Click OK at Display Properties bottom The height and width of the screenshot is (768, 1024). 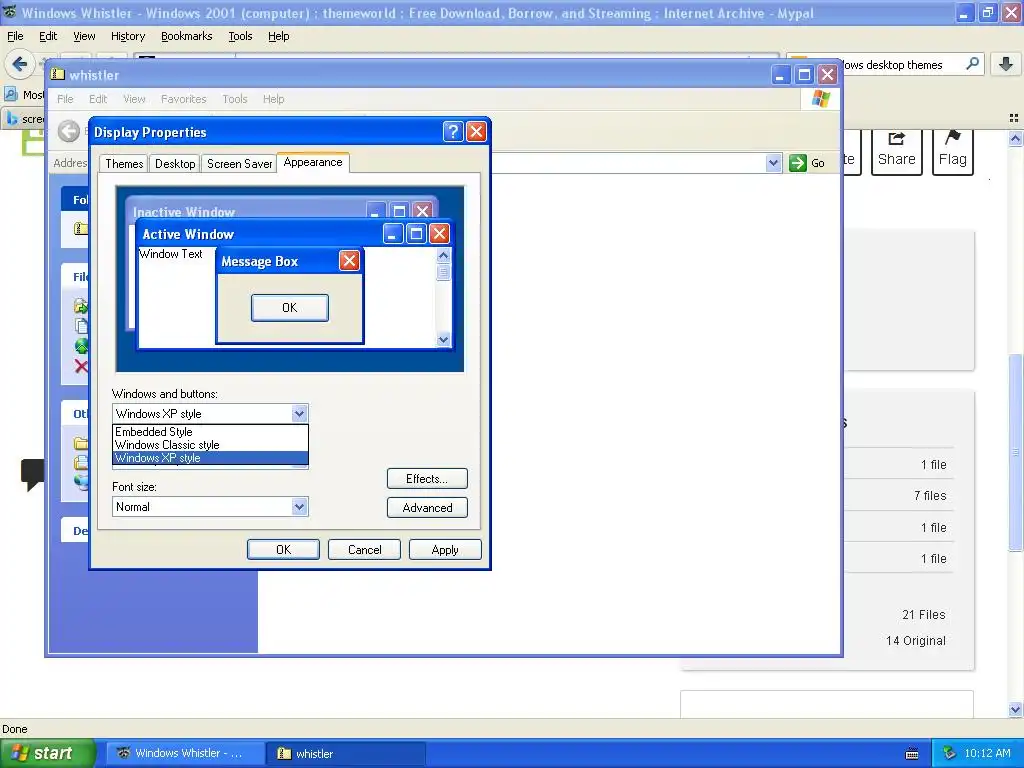pyautogui.click(x=283, y=550)
